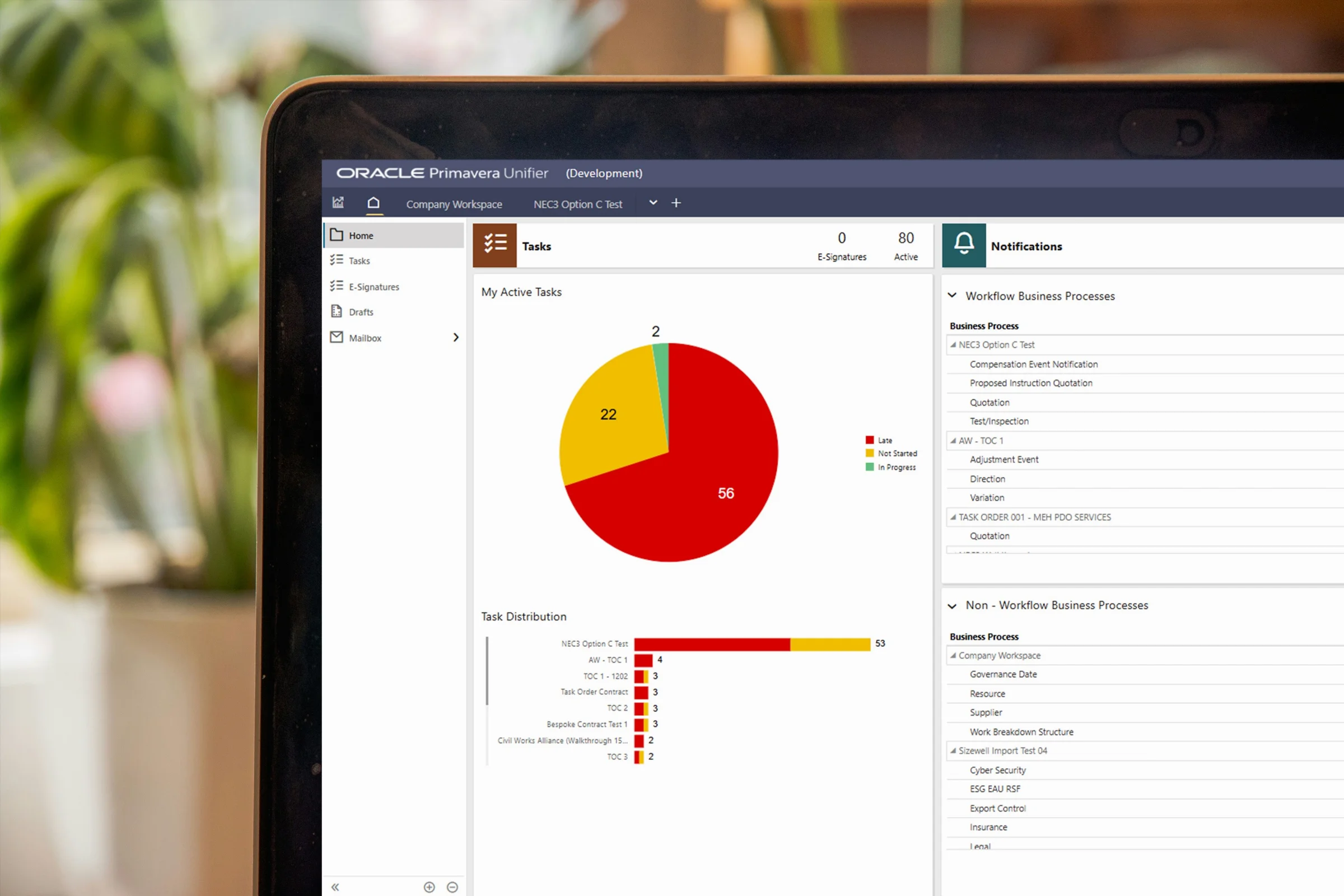1344x896 pixels.
Task: Switch to Company Workspace tab
Action: [x=454, y=204]
